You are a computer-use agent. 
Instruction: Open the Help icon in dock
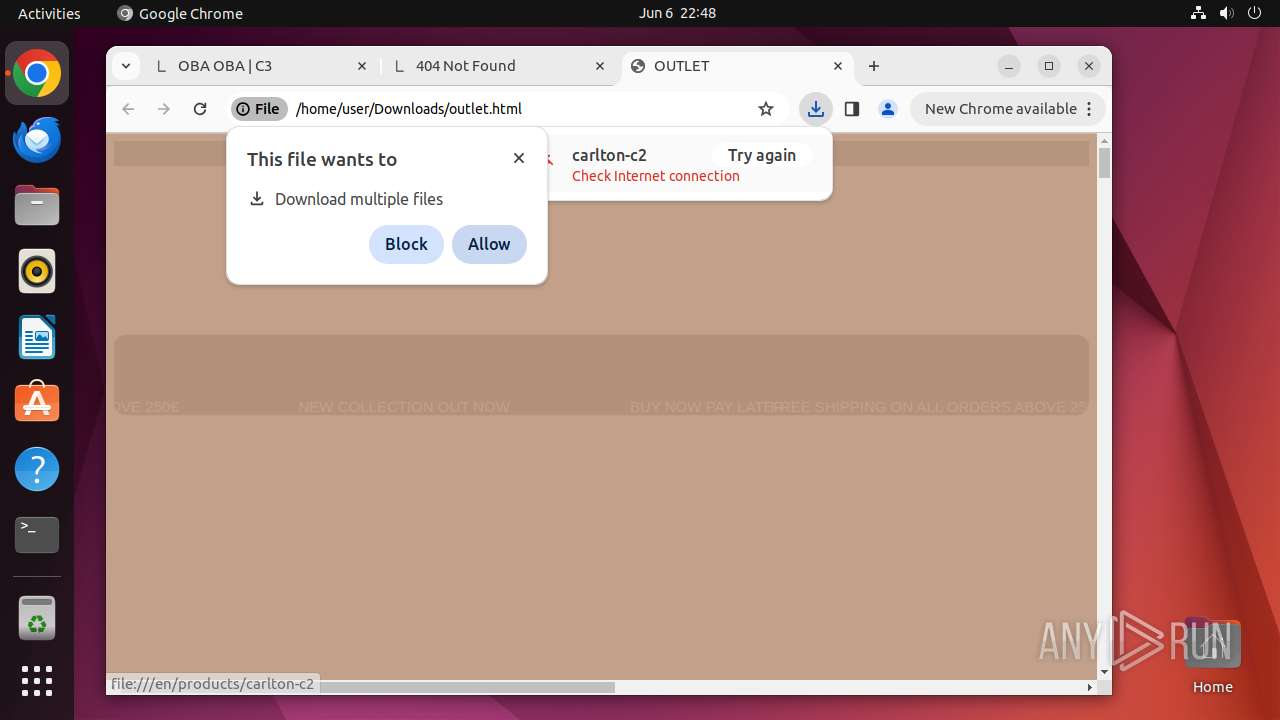[x=37, y=469]
